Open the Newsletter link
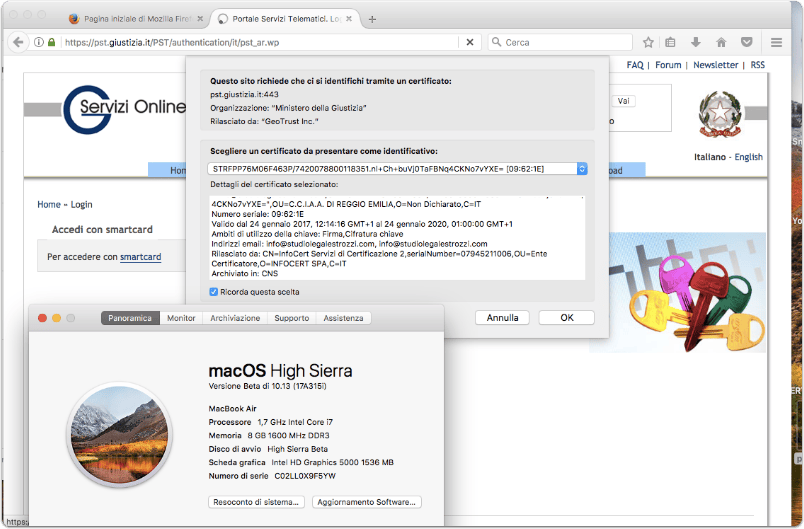Image resolution: width=804 pixels, height=529 pixels. 716,65
